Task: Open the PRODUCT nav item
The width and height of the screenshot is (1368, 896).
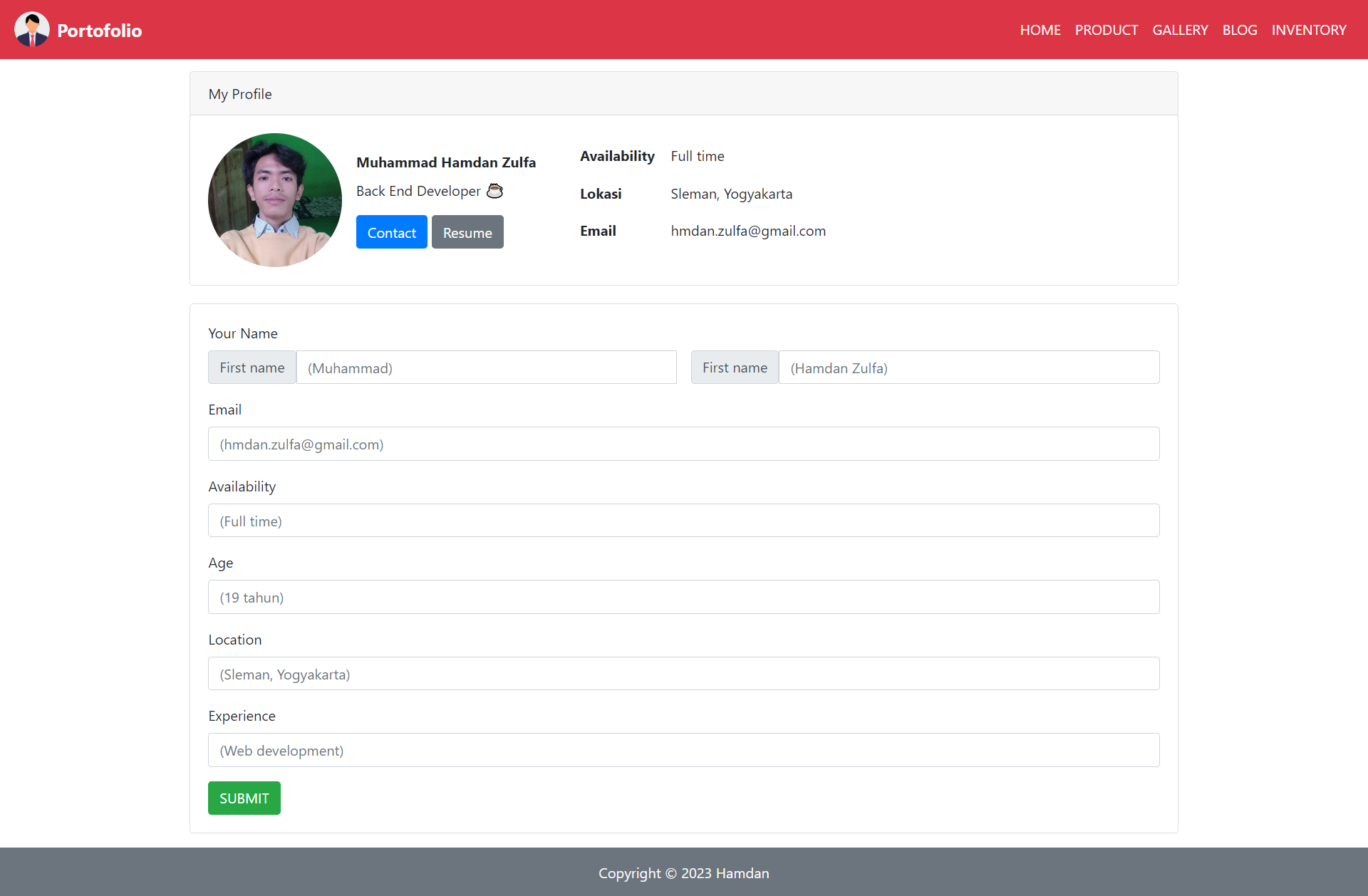Action: coord(1106,30)
